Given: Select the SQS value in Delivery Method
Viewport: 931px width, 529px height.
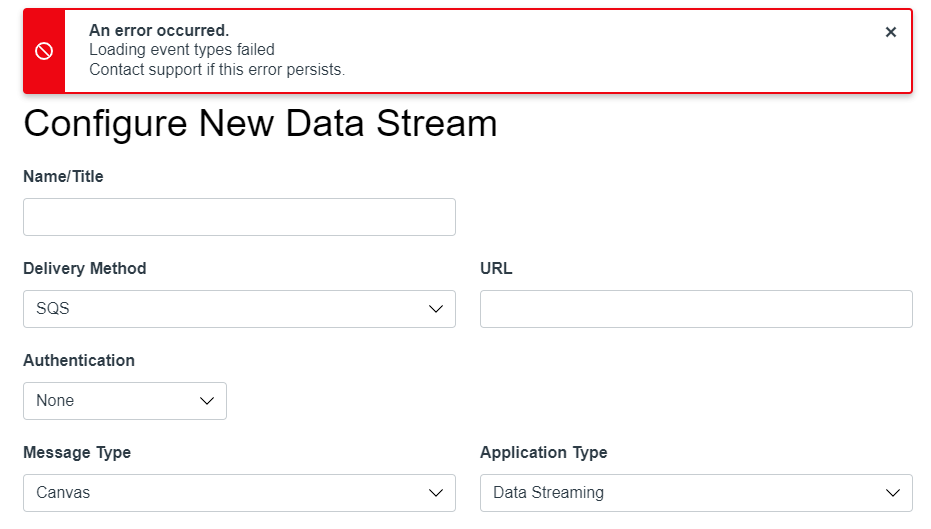Looking at the screenshot, I should tap(54, 309).
